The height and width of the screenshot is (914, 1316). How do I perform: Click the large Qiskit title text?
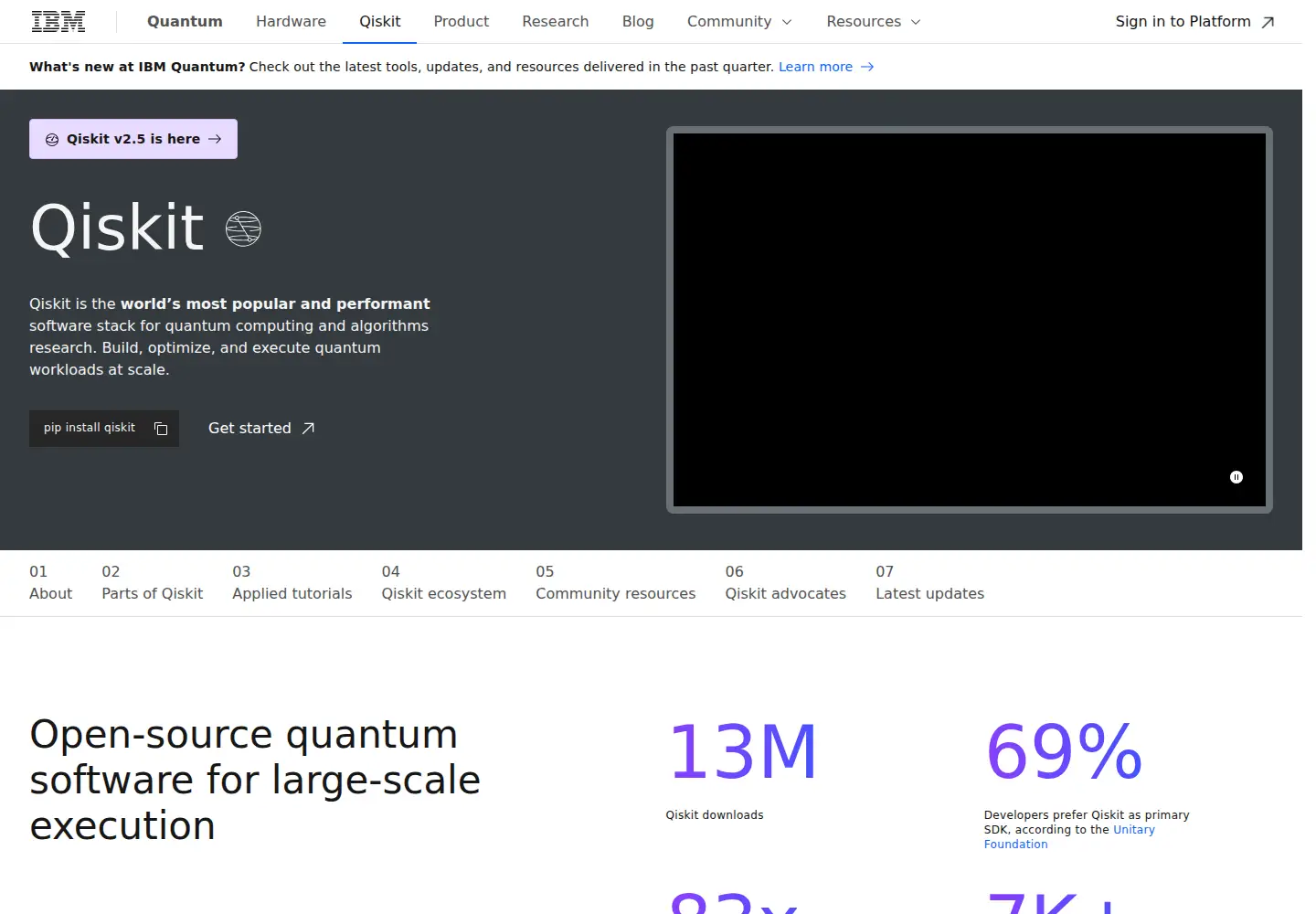tap(117, 228)
